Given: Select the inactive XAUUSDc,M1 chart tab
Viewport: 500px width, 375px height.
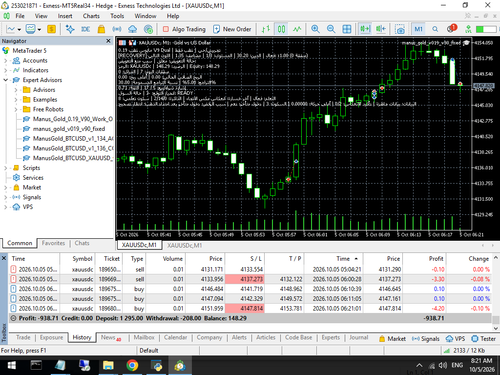Looking at the screenshot, I should (184, 245).
